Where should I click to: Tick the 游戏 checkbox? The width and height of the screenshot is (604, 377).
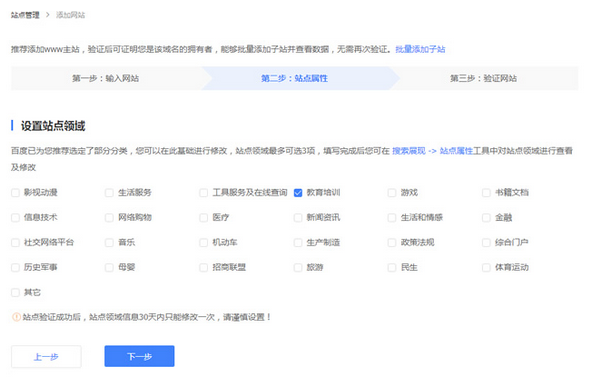point(392,193)
